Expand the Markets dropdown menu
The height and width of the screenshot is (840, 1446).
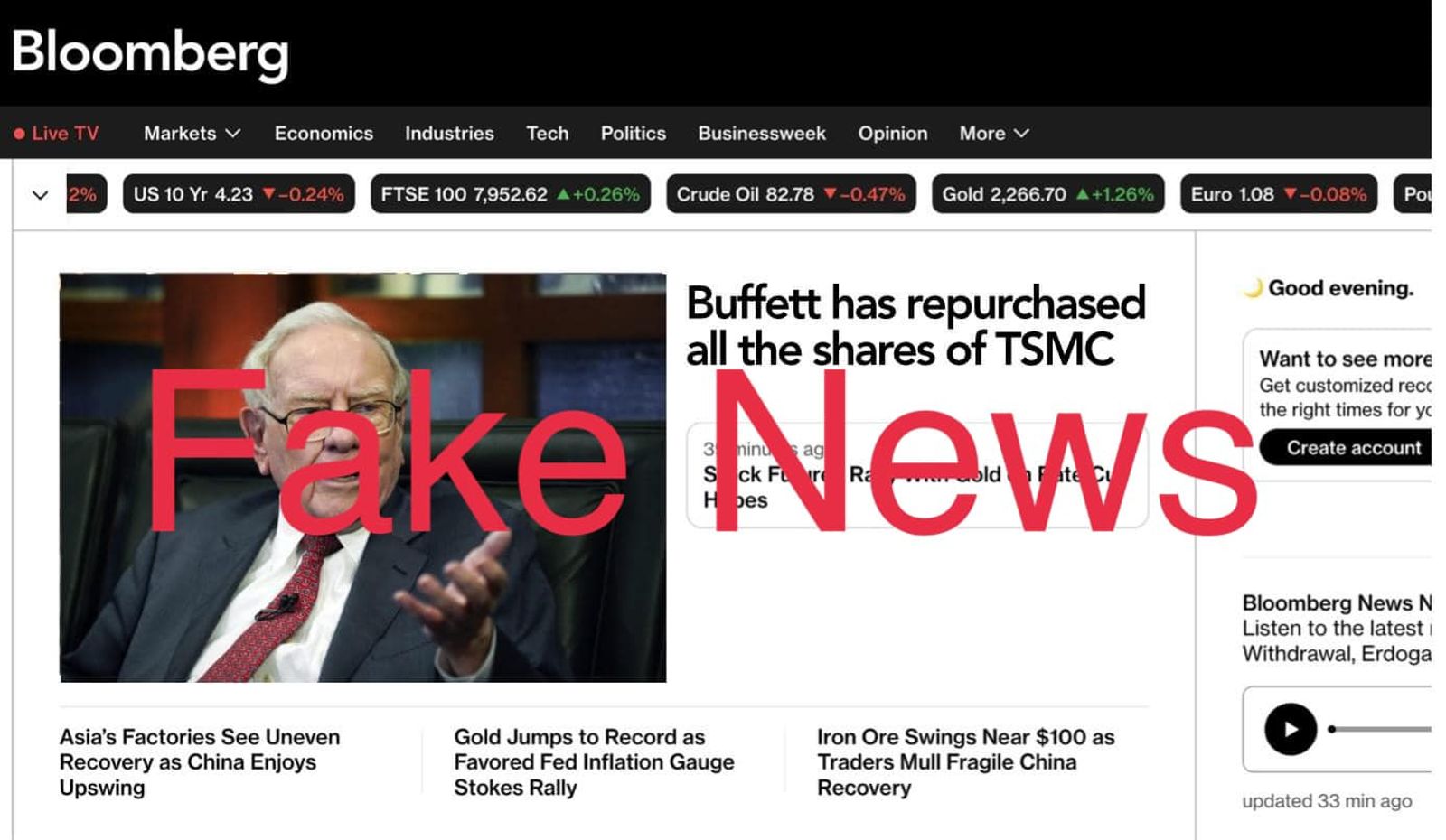192,134
